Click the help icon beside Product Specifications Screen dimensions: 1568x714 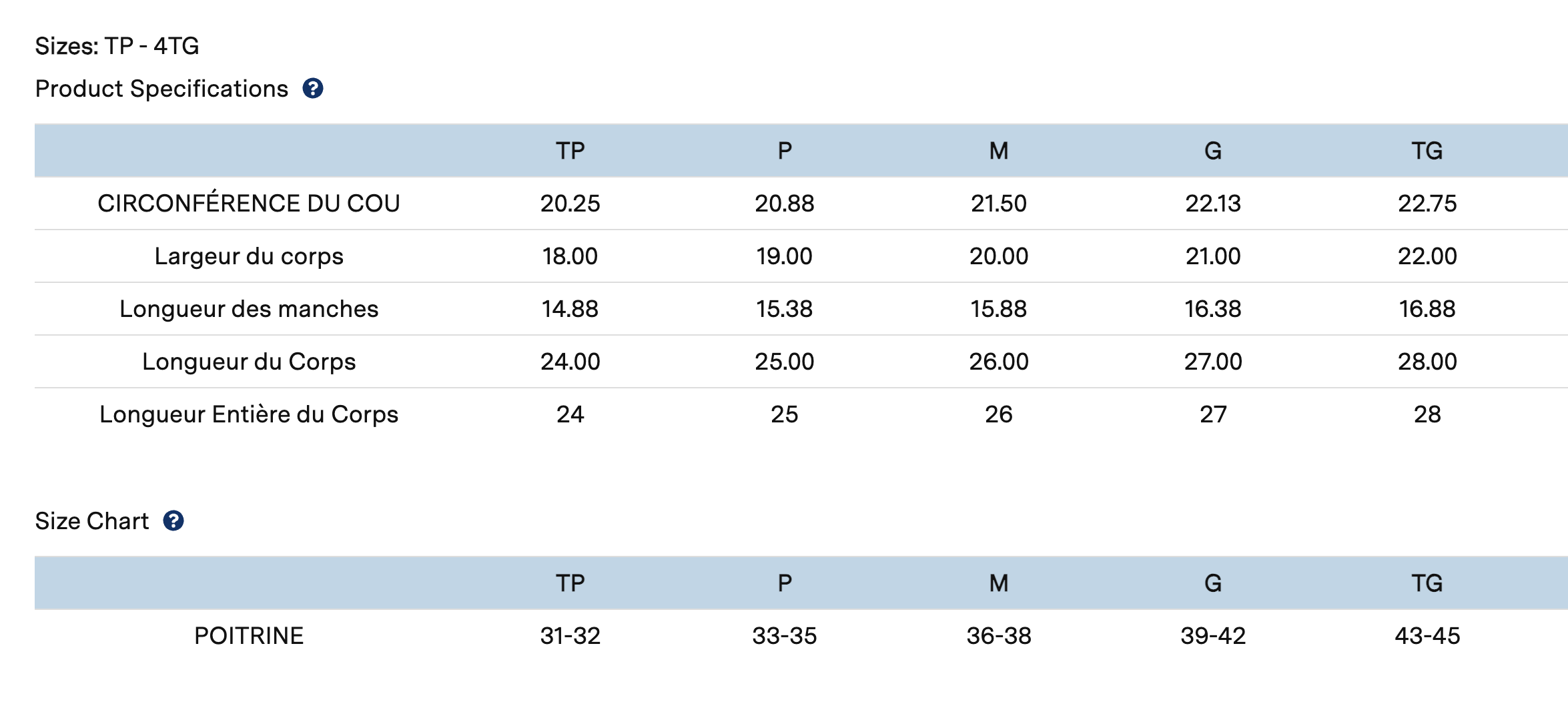click(x=313, y=89)
